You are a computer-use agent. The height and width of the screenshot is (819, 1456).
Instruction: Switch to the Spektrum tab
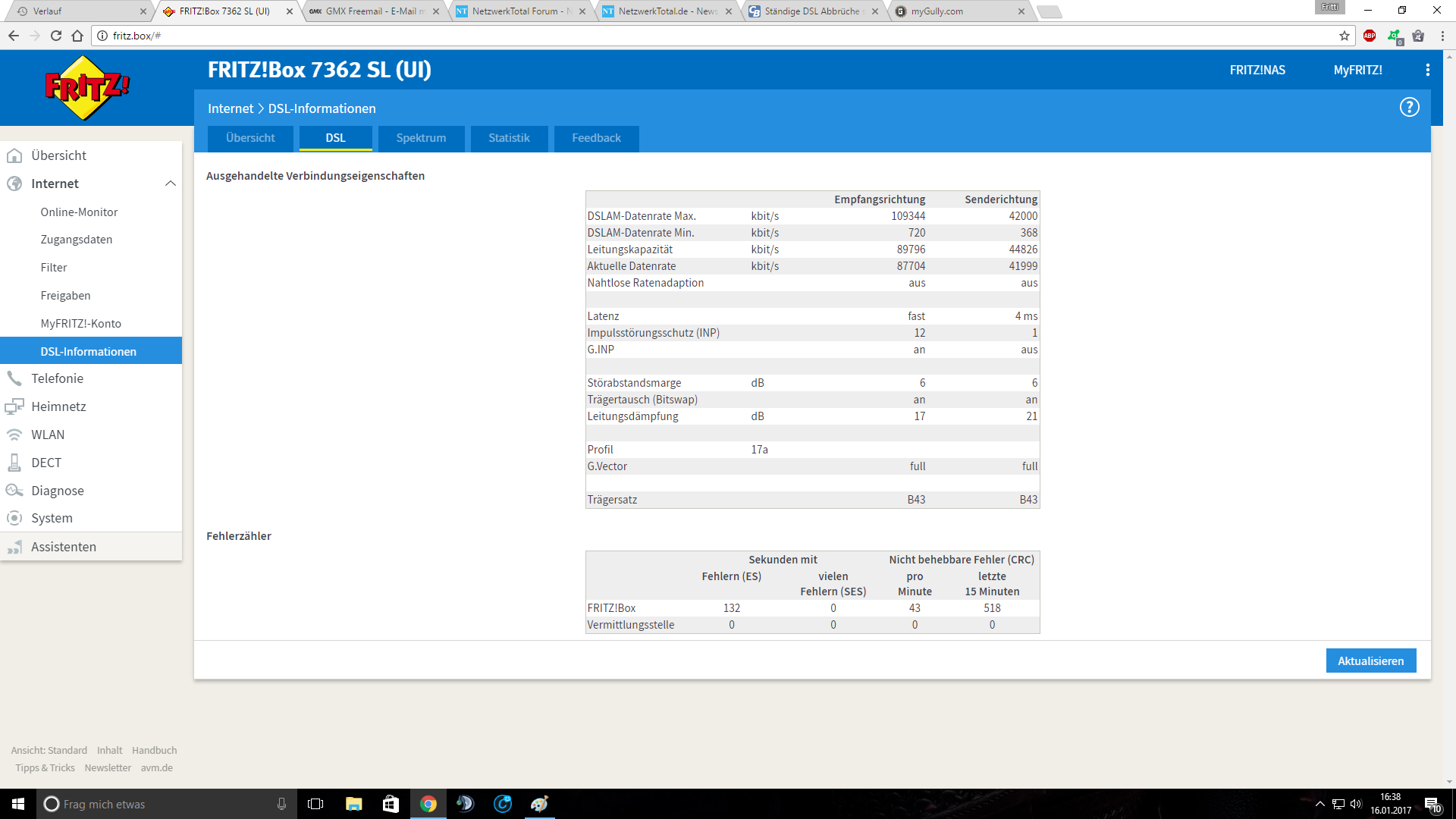[x=421, y=138]
